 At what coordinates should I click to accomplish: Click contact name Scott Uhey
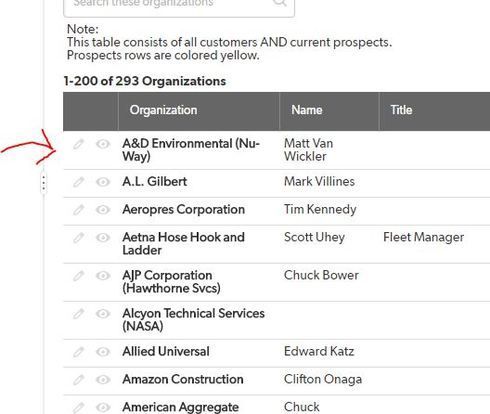tap(314, 237)
